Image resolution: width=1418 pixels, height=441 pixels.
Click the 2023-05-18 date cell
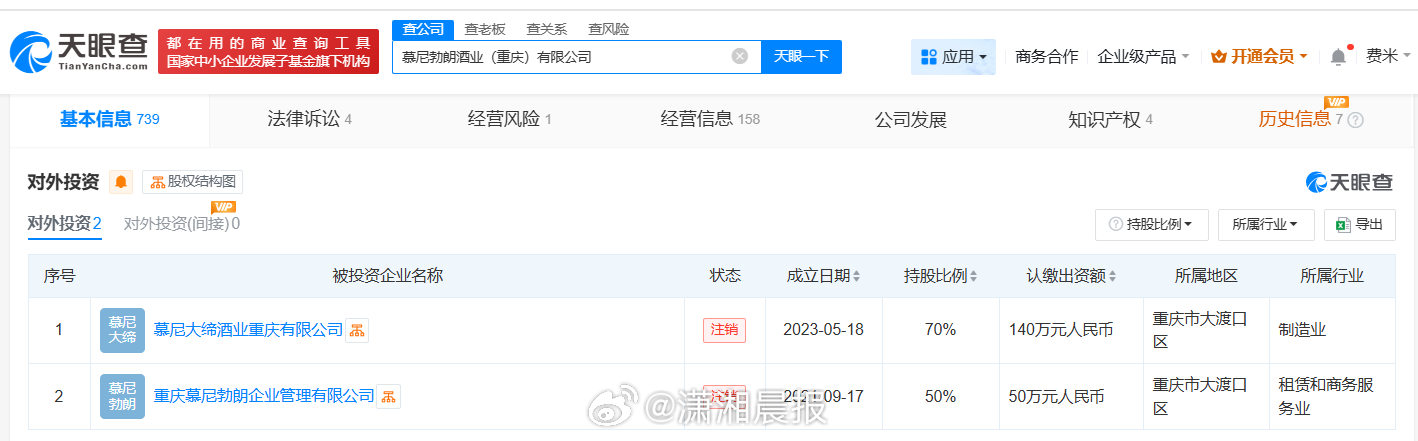tap(823, 330)
